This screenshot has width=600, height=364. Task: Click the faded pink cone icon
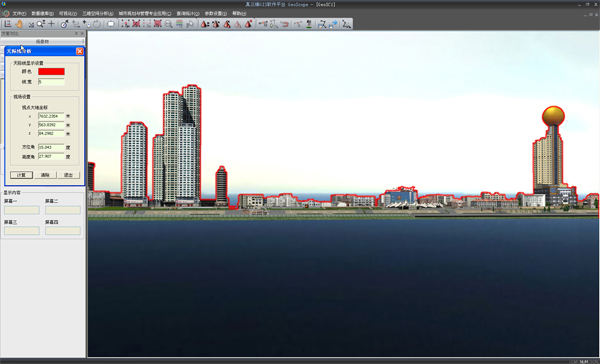point(238,24)
